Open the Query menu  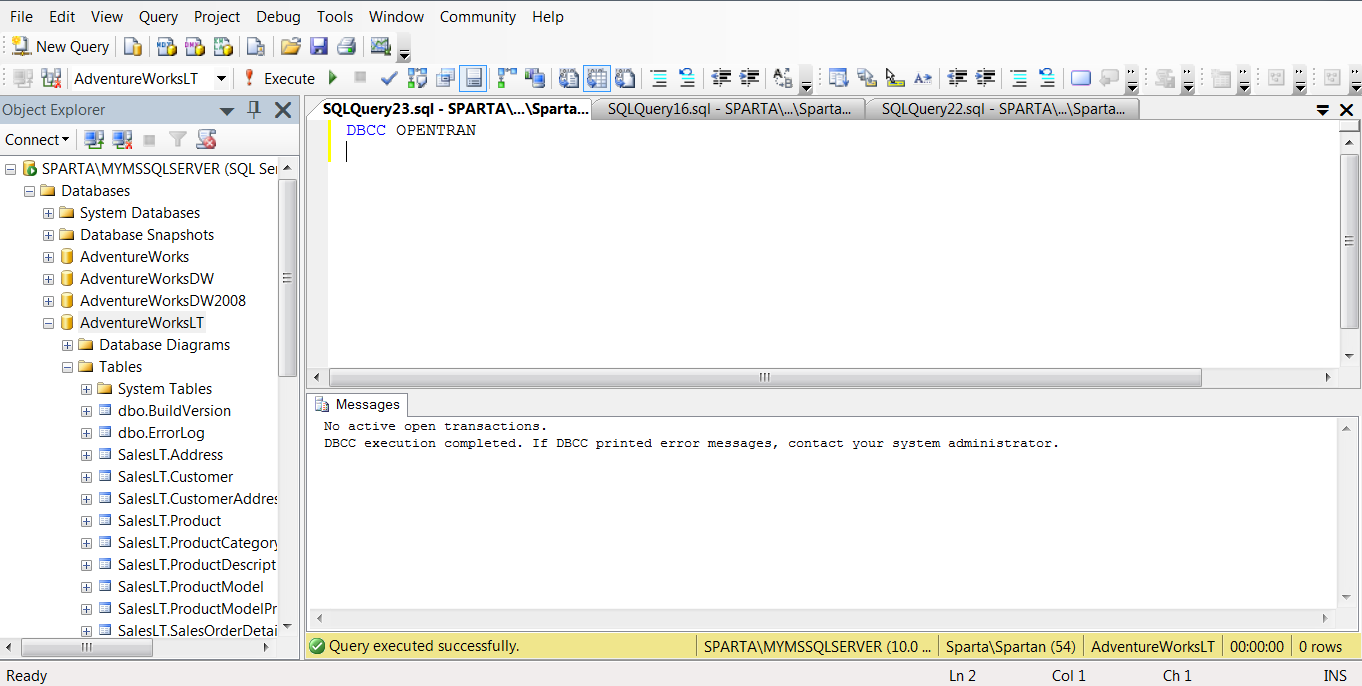(x=158, y=17)
